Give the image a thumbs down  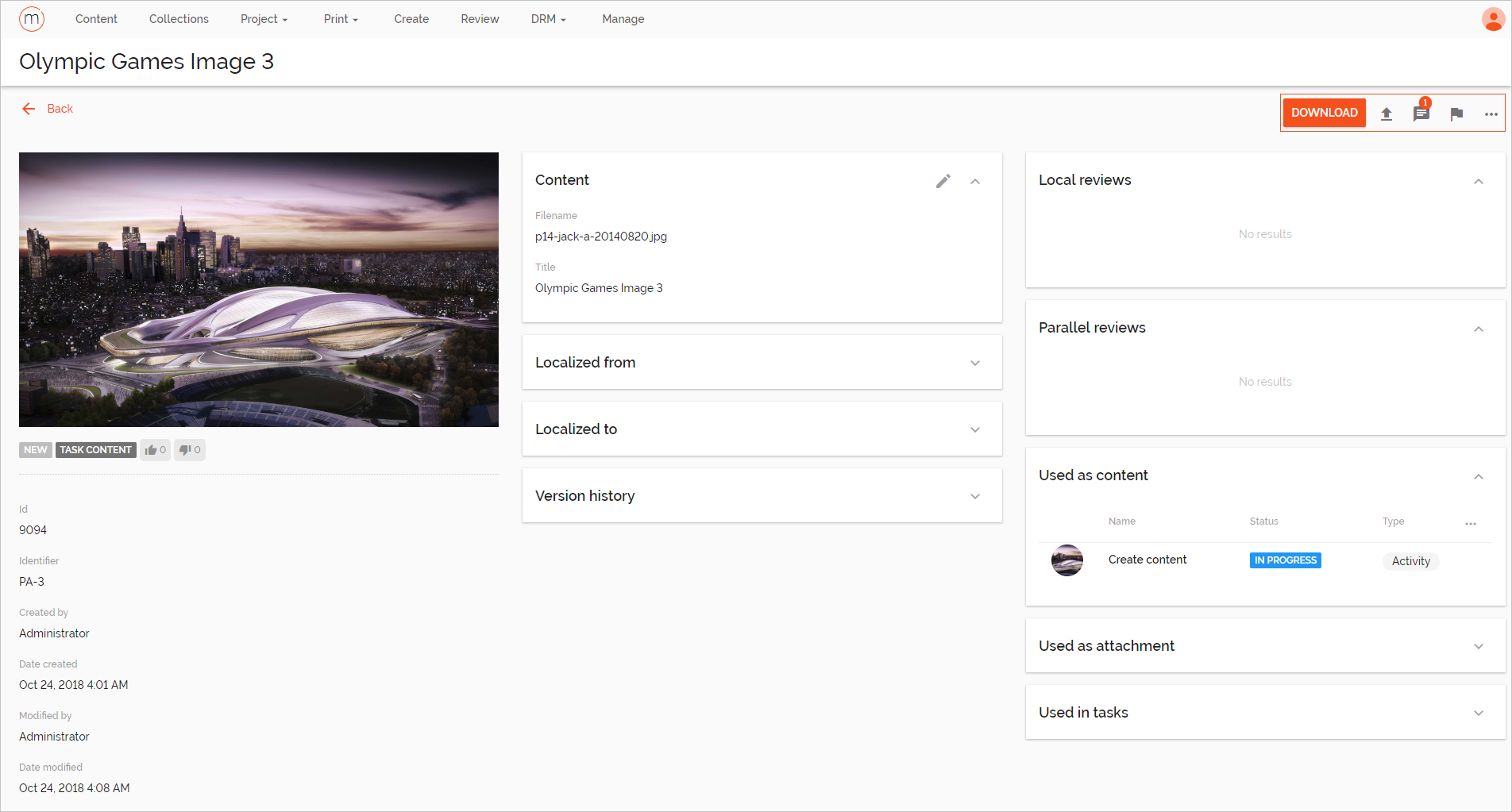(x=189, y=449)
